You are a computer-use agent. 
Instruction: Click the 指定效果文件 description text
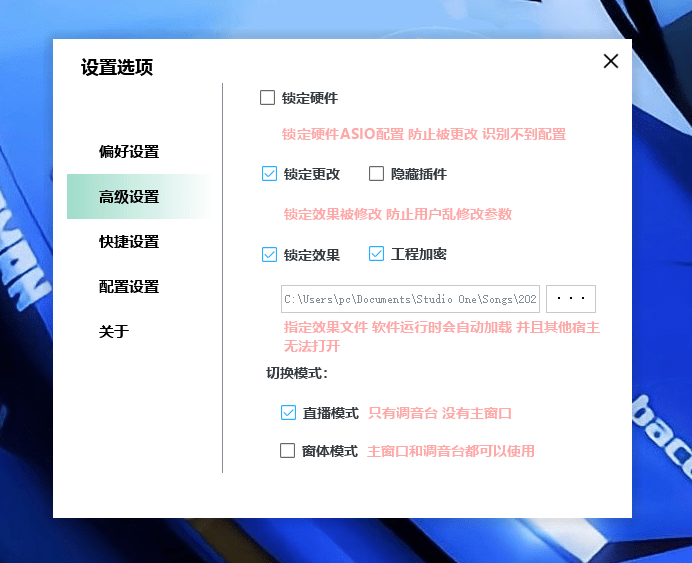[x=441, y=337]
